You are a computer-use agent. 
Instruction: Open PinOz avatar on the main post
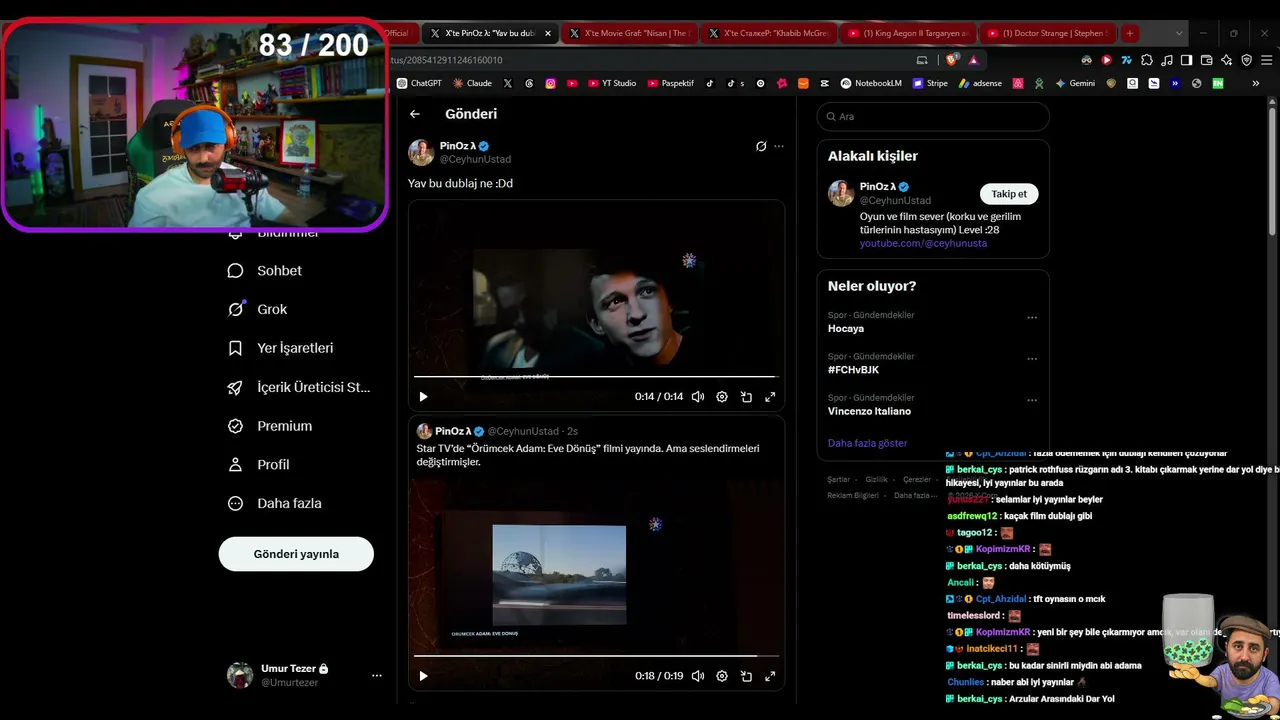421,152
